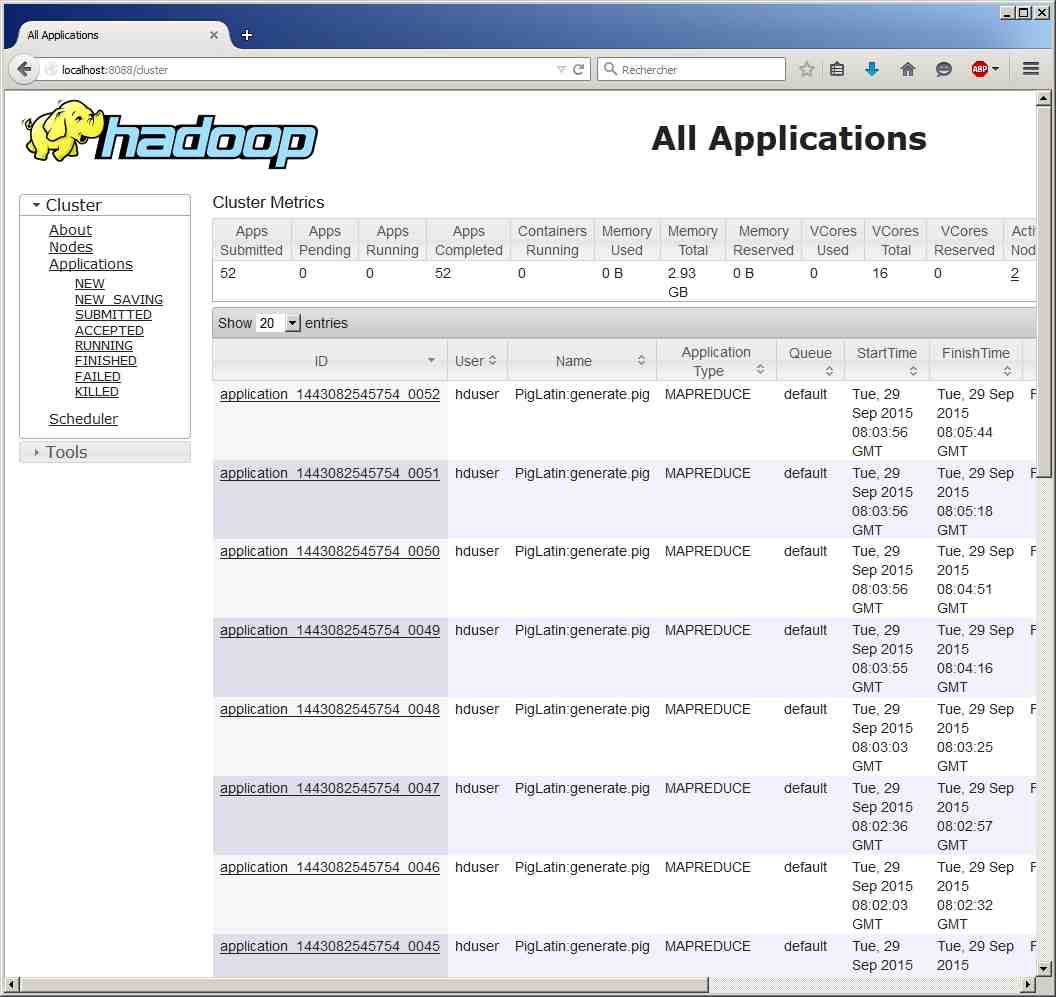The height and width of the screenshot is (997, 1056).
Task: Click the browser back arrow button
Action: pos(24,70)
